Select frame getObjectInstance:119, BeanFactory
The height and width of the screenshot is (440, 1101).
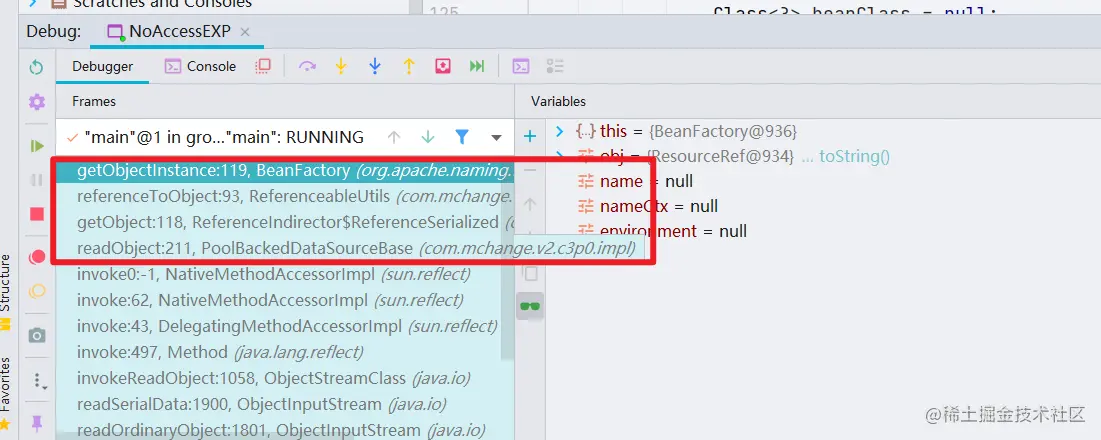tap(285, 171)
